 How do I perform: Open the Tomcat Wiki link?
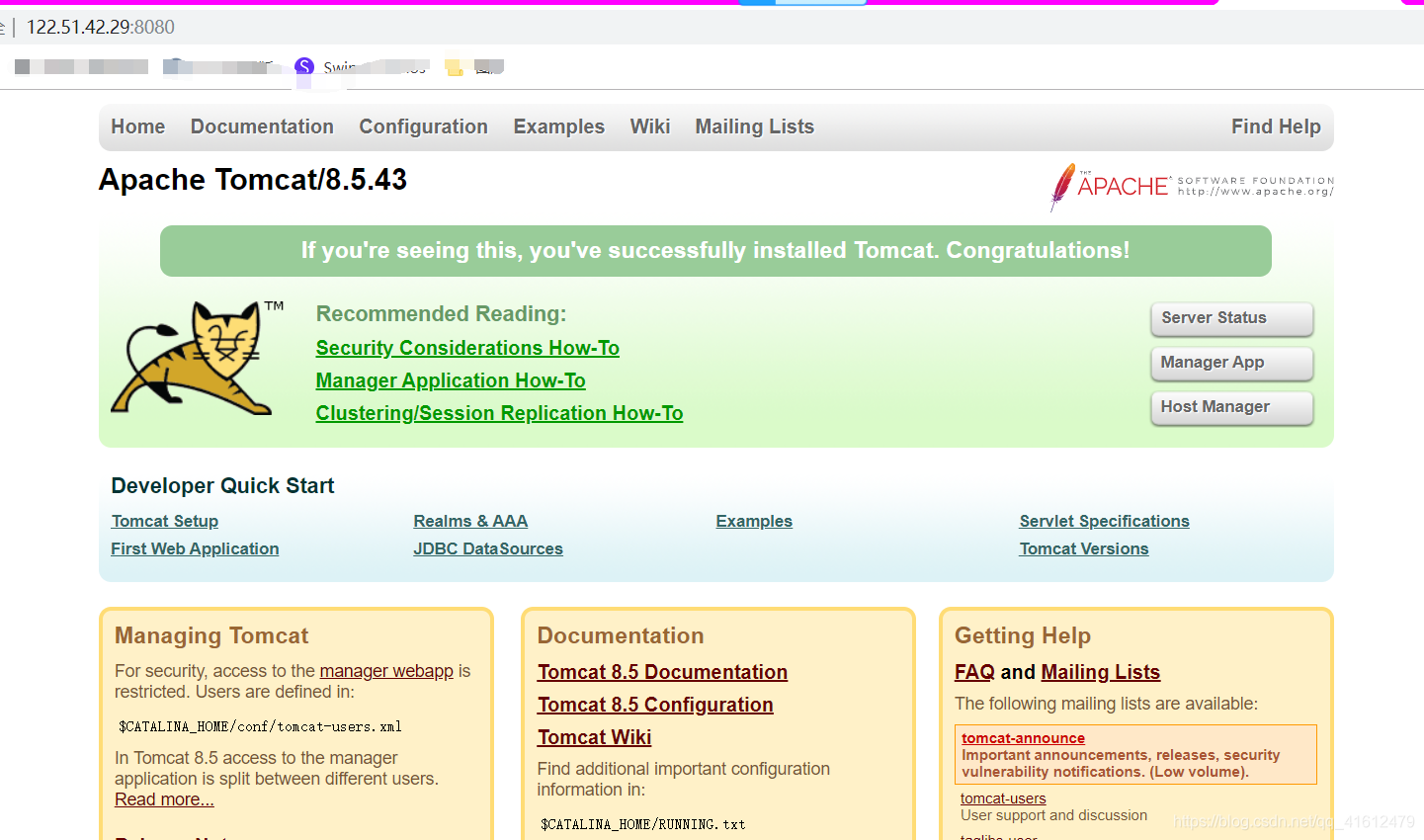pos(594,737)
